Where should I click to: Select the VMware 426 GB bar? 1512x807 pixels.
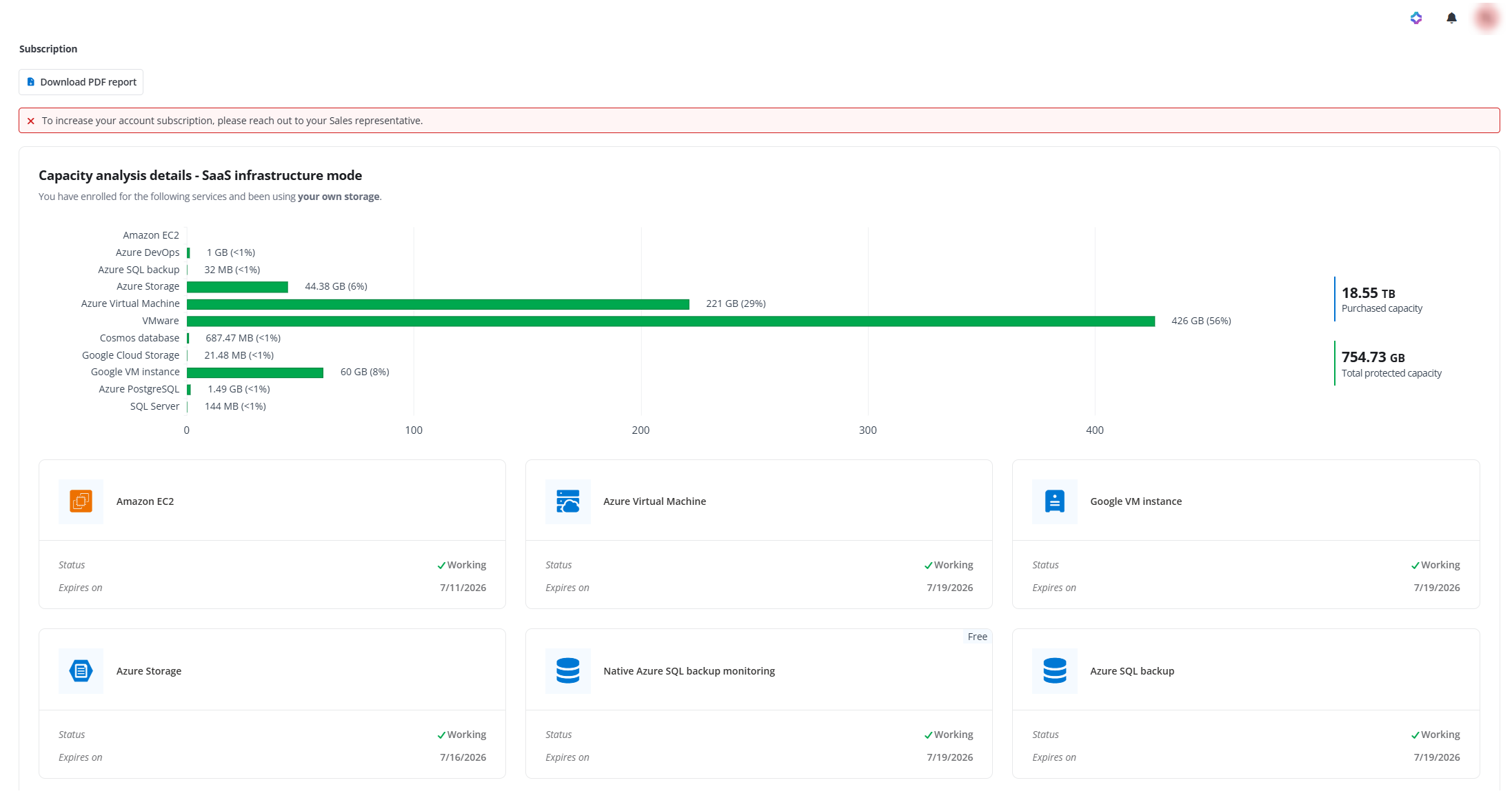coord(671,321)
